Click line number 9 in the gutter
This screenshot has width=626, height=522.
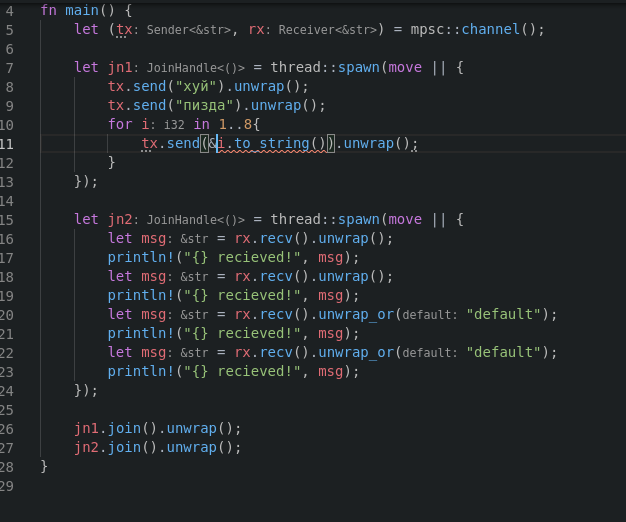(10, 106)
